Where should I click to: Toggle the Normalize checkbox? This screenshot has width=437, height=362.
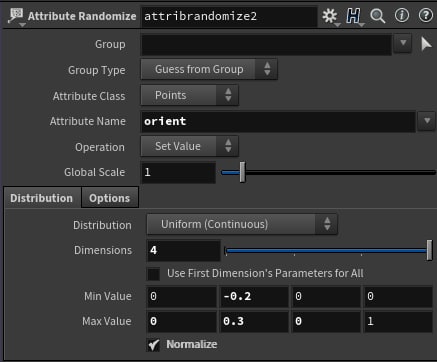point(153,344)
